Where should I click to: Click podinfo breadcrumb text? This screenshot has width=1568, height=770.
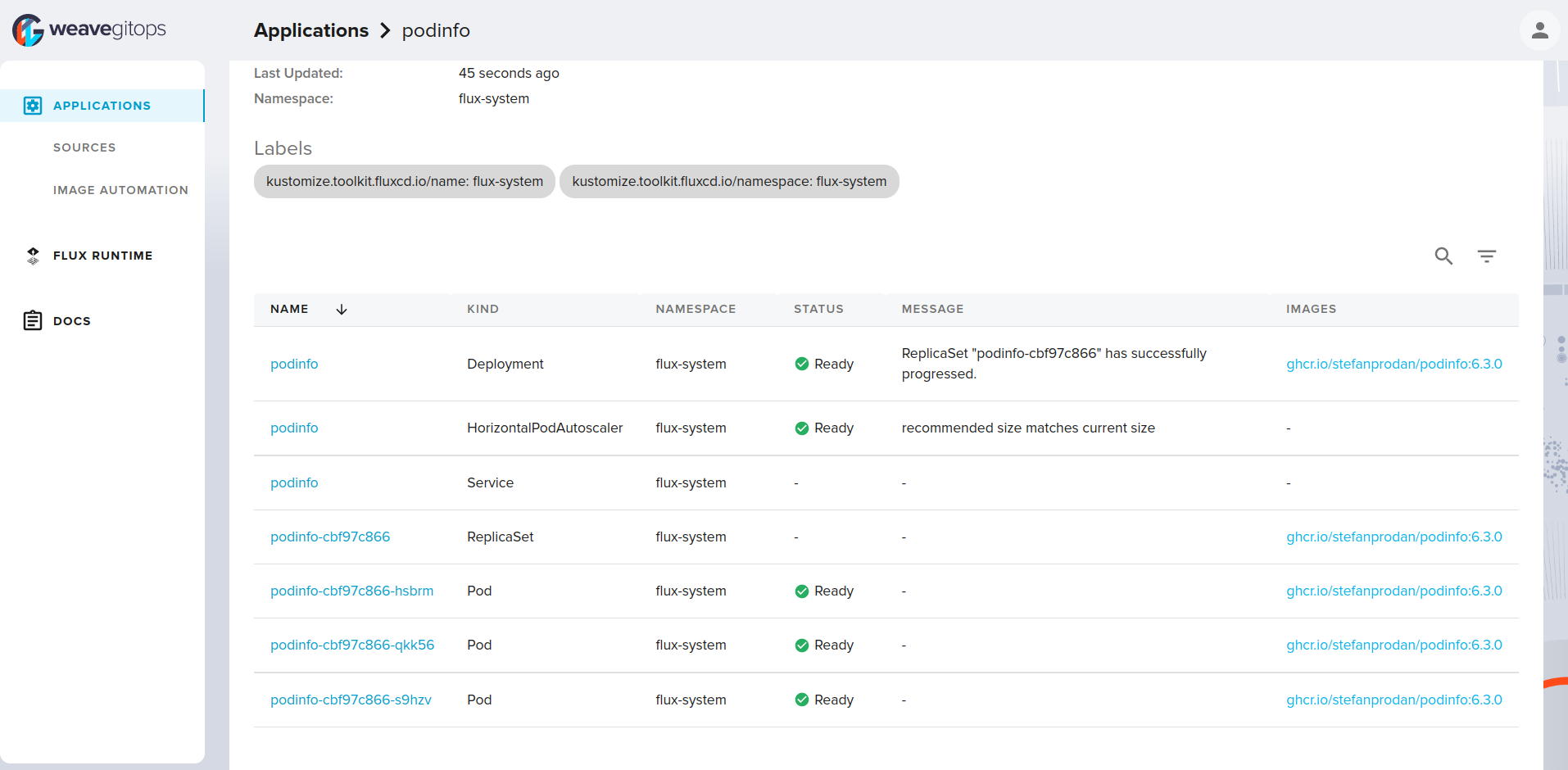click(x=436, y=30)
